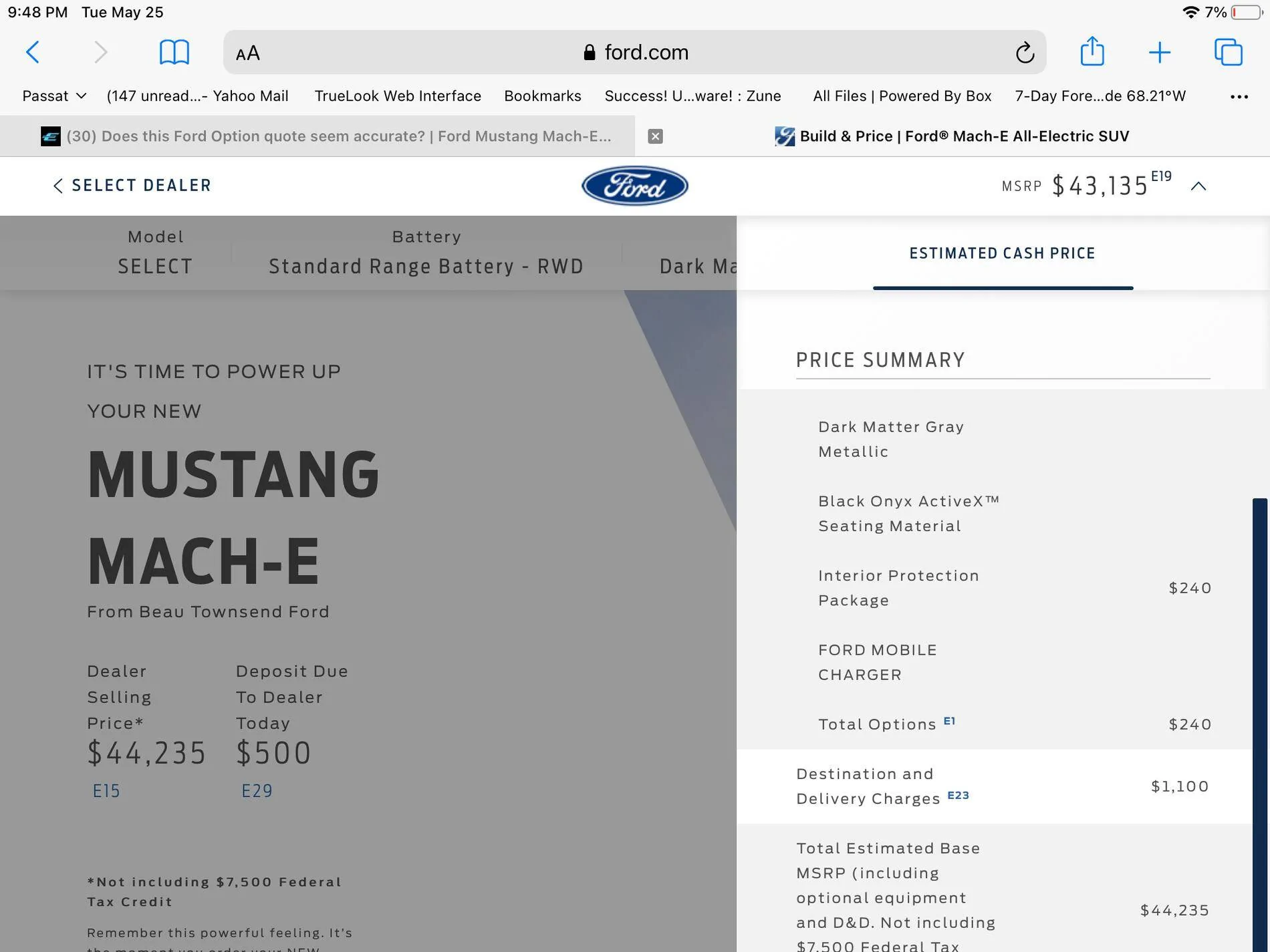Click the $44,235 Total Estimated Base MSRP
This screenshot has width=1270, height=952.
pyautogui.click(x=1174, y=910)
